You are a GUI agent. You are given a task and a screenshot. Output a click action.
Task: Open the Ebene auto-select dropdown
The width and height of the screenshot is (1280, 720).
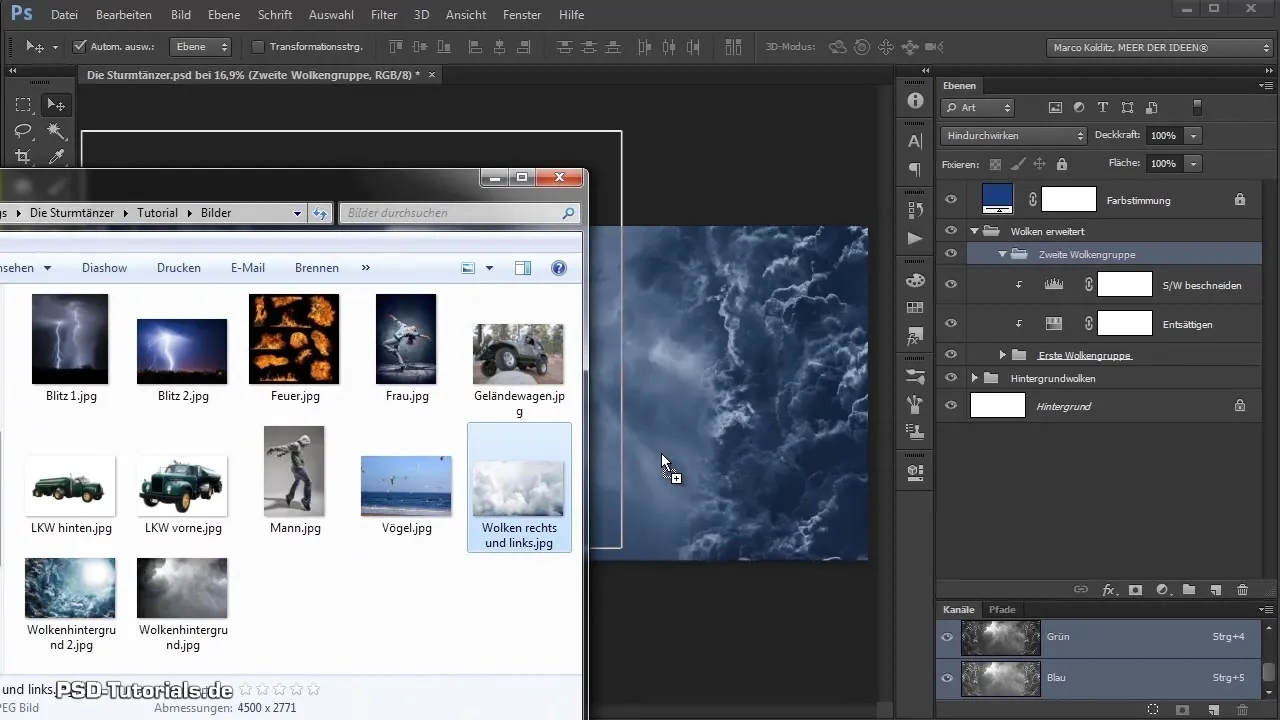[x=201, y=46]
